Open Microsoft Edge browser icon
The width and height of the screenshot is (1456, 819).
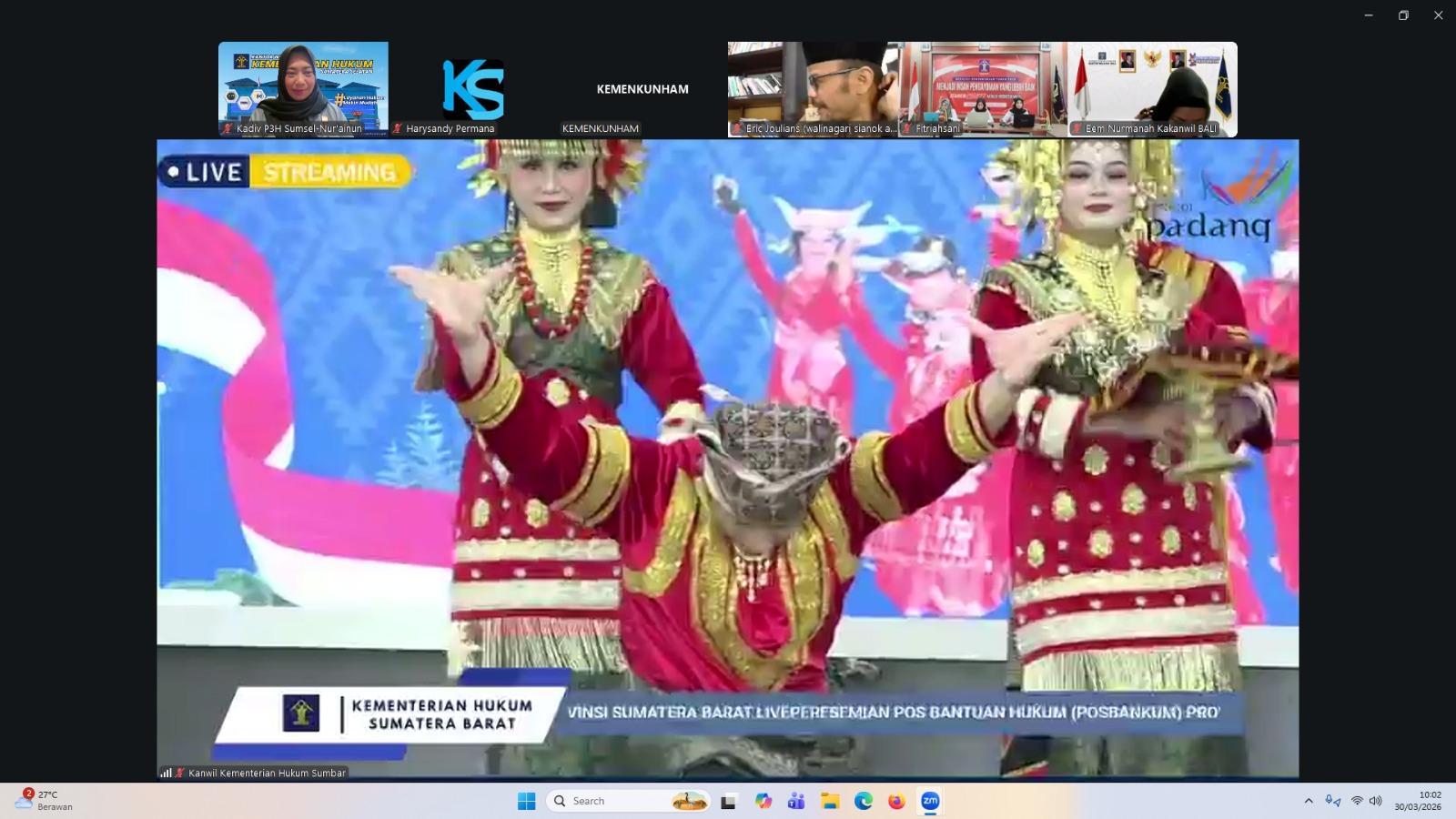tap(863, 801)
